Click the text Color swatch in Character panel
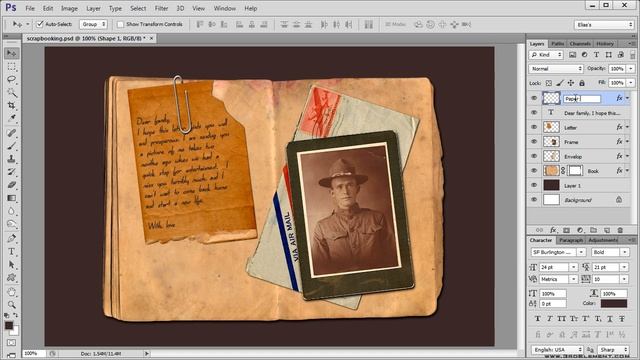The height and width of the screenshot is (360, 640). (613, 303)
